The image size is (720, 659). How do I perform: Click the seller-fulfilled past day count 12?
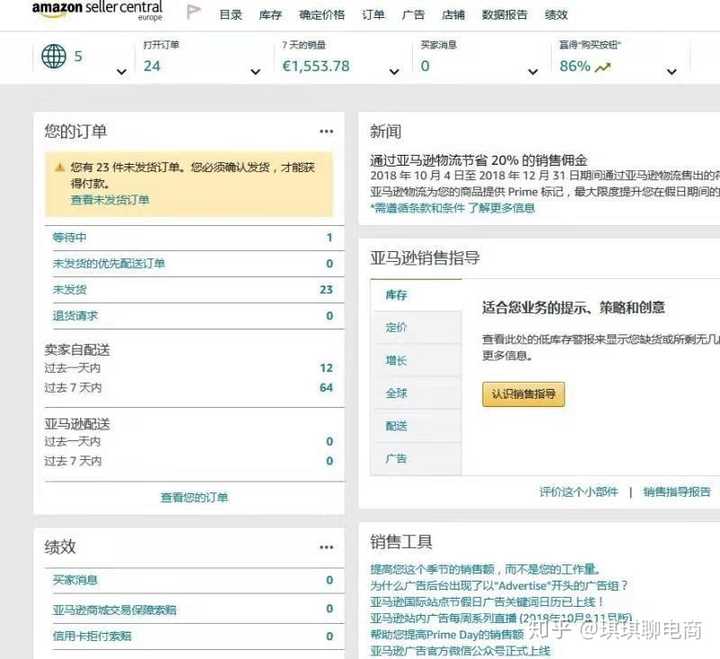pos(326,368)
